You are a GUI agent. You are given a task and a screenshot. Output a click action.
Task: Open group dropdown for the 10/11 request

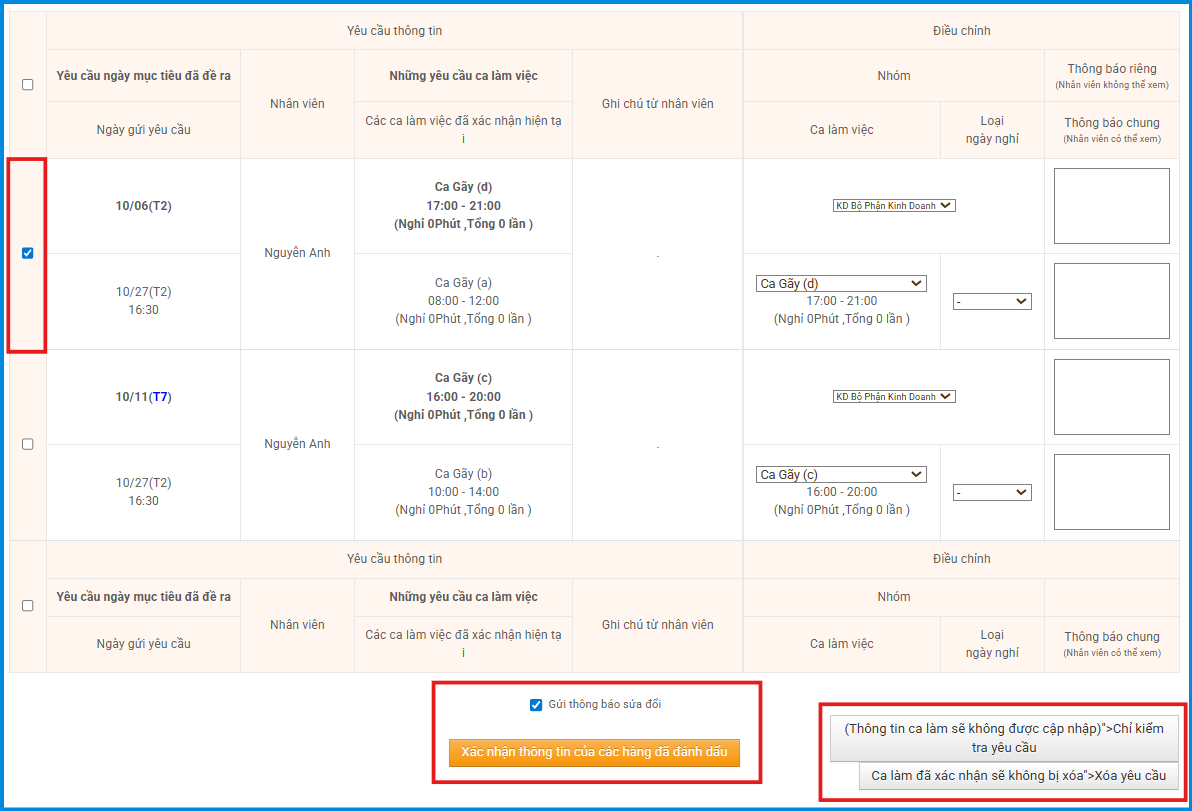(x=894, y=397)
